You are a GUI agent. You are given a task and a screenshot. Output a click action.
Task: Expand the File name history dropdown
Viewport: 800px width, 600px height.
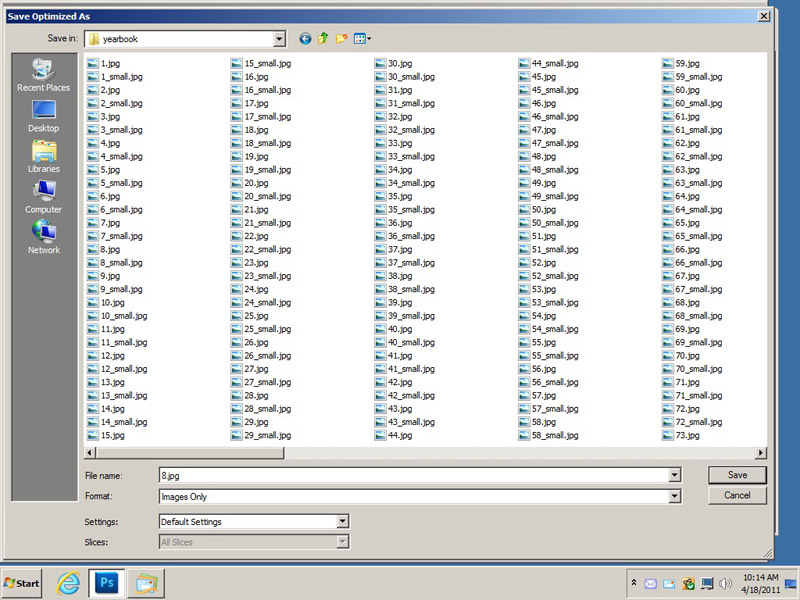[x=674, y=476]
